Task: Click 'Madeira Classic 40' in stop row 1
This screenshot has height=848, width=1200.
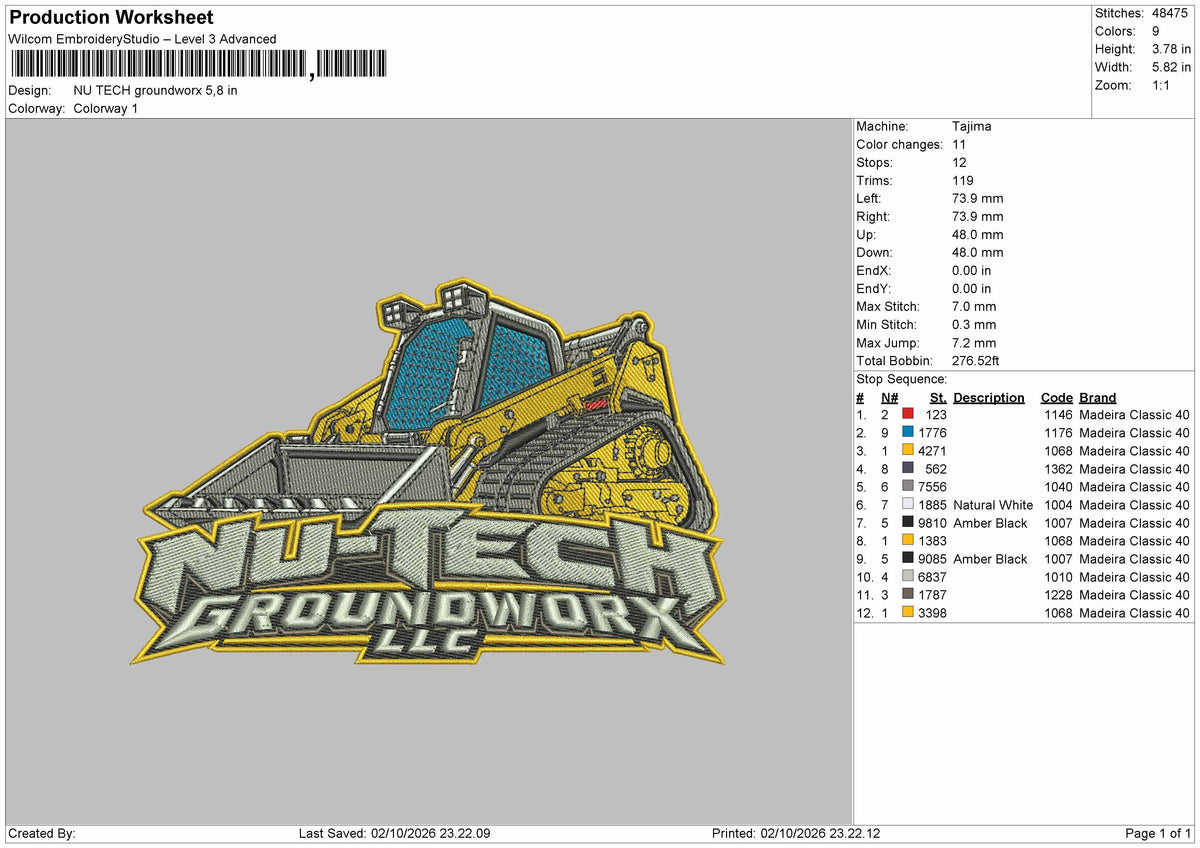Action: [1135, 414]
